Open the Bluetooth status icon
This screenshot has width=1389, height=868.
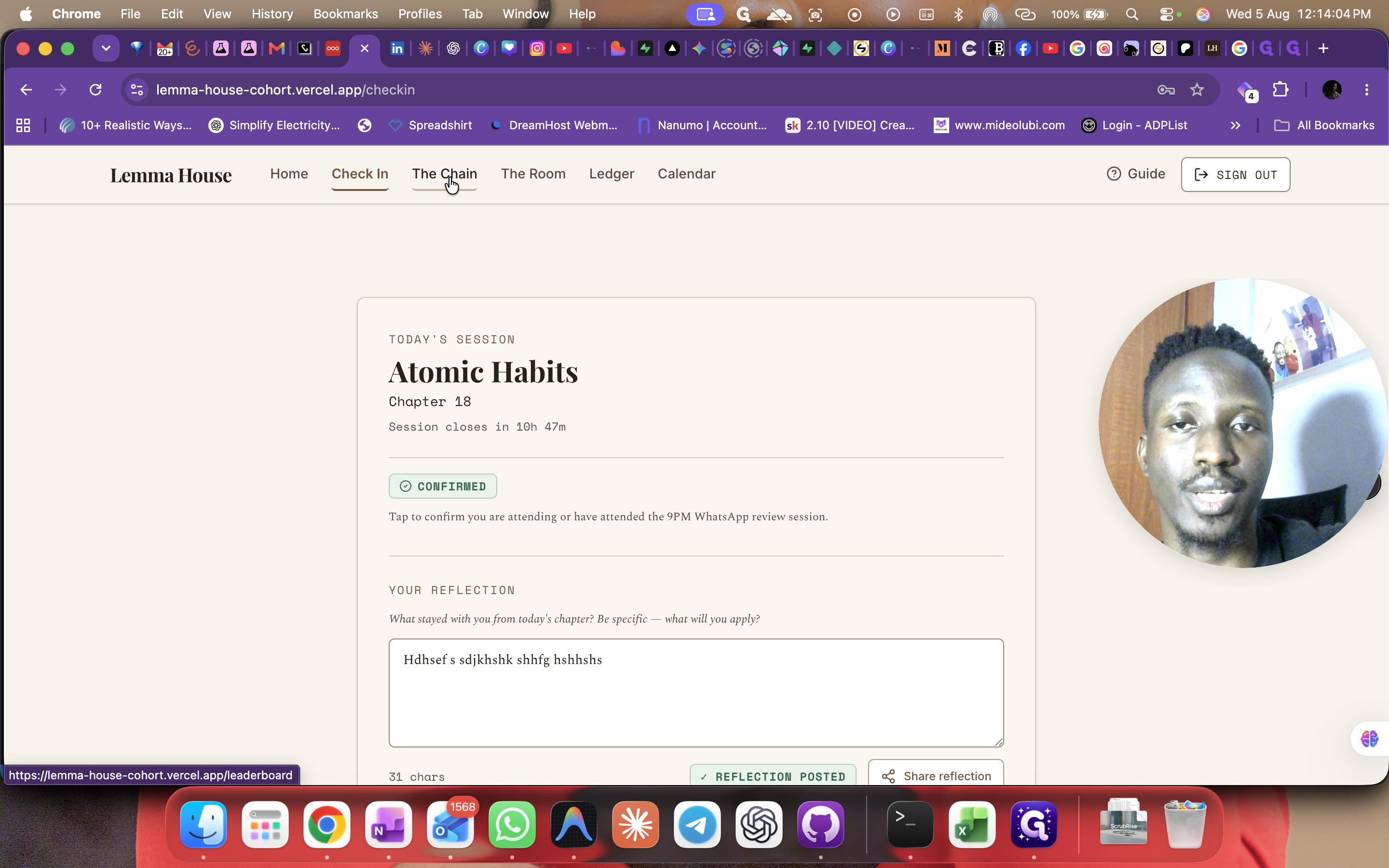958,14
